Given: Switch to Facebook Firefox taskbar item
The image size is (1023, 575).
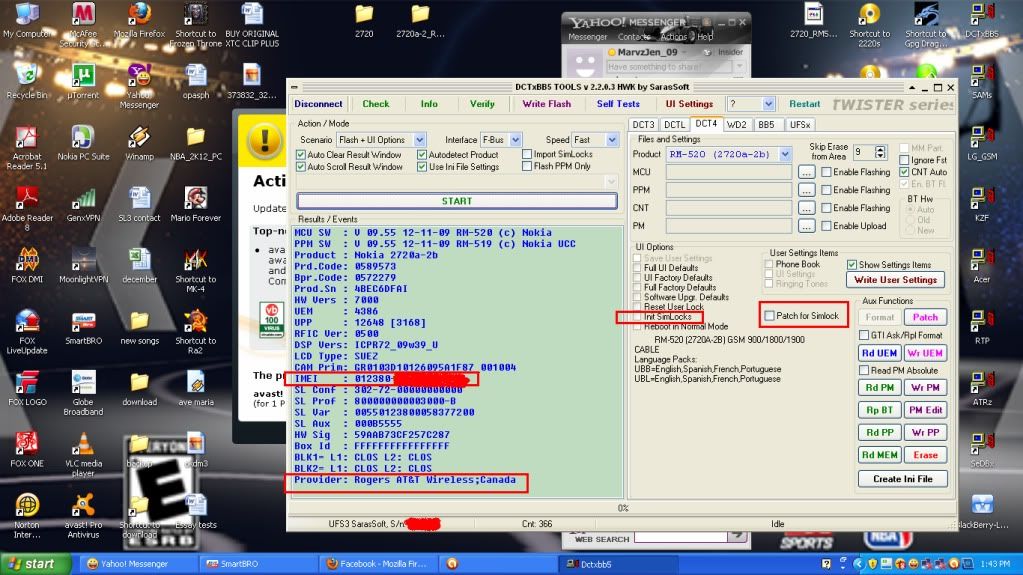Looking at the screenshot, I should tap(377, 564).
